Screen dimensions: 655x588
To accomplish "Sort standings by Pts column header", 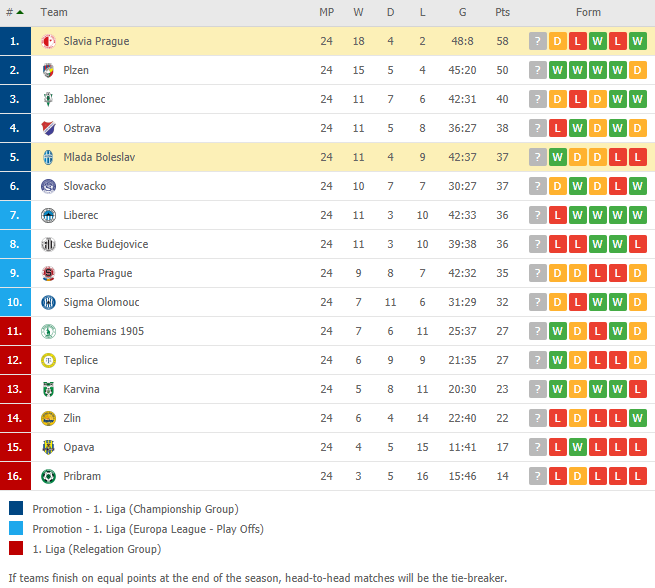I will 502,12.
